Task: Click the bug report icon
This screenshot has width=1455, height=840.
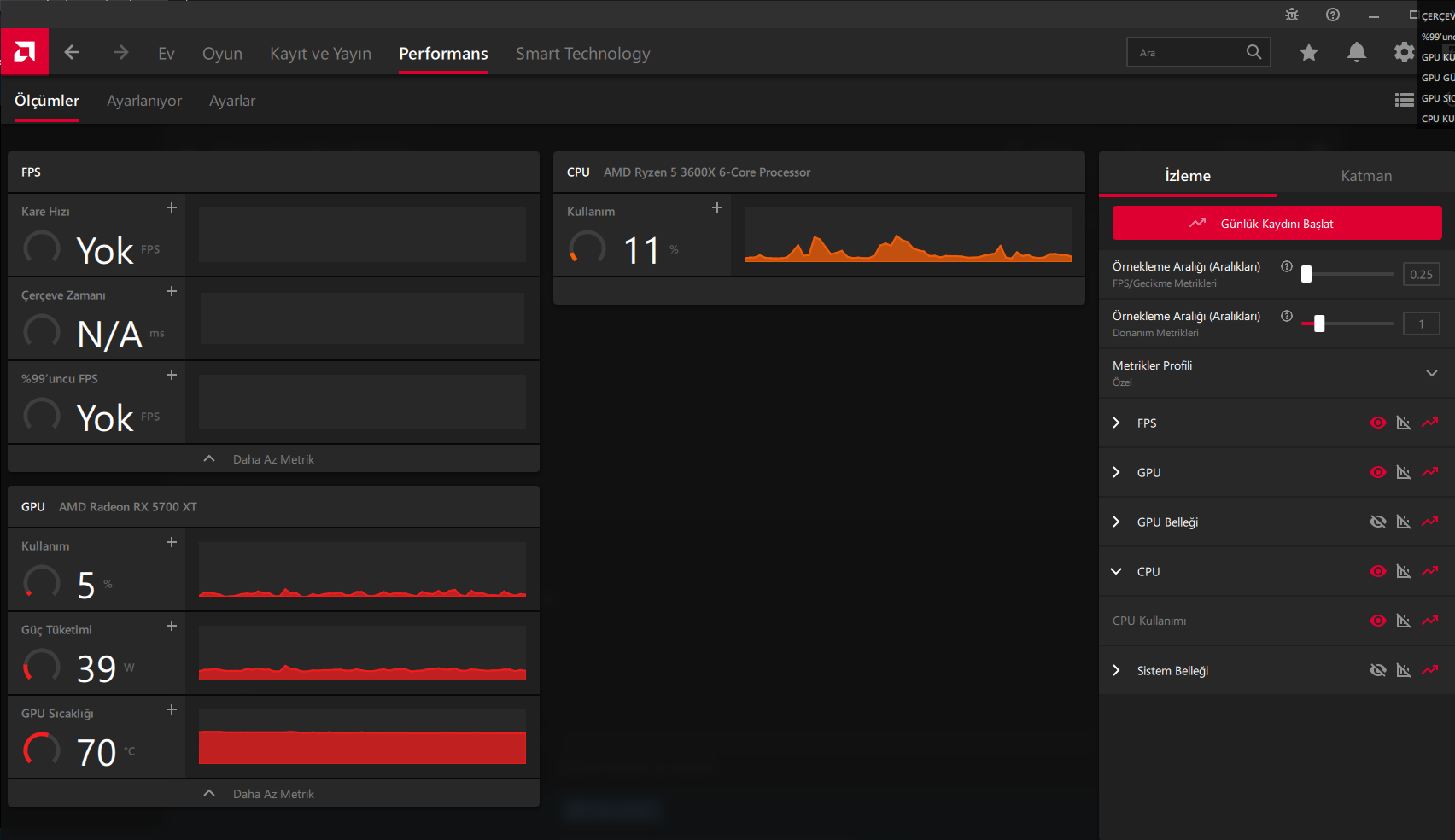Action: click(x=1292, y=15)
